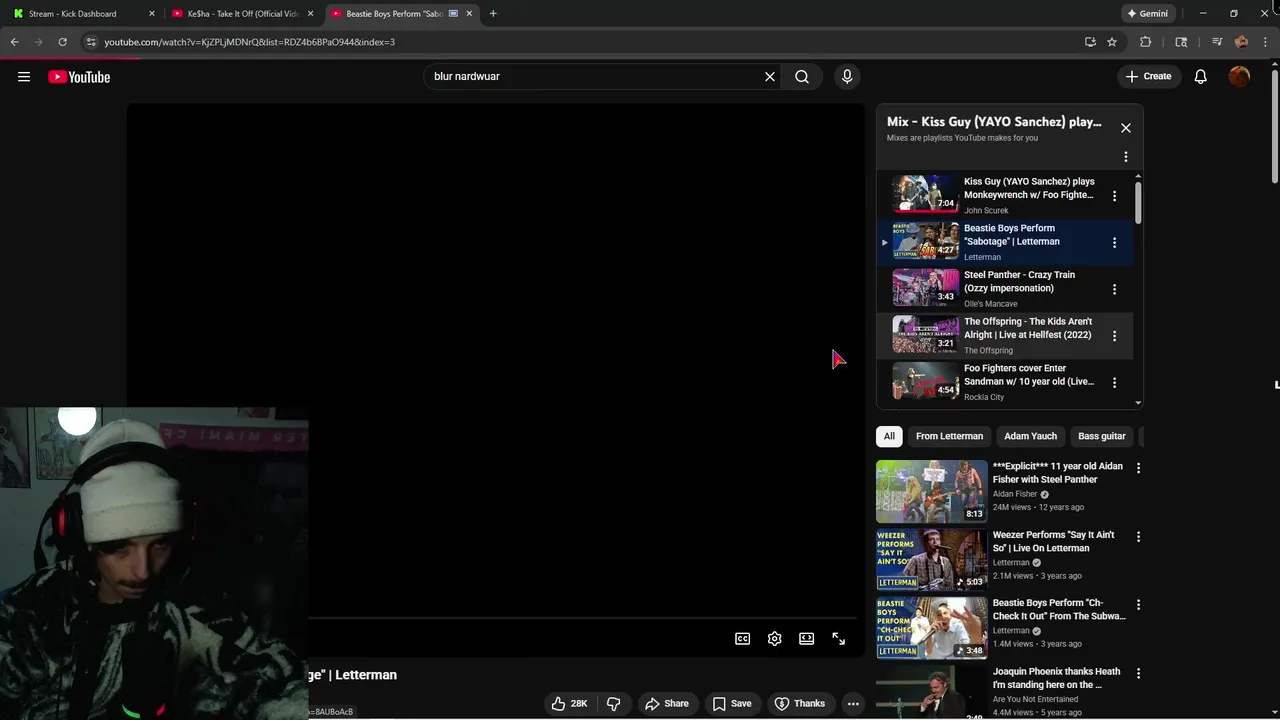Open Chrome three-dot menu
Viewport: 1280px width, 720px height.
(x=1266, y=42)
